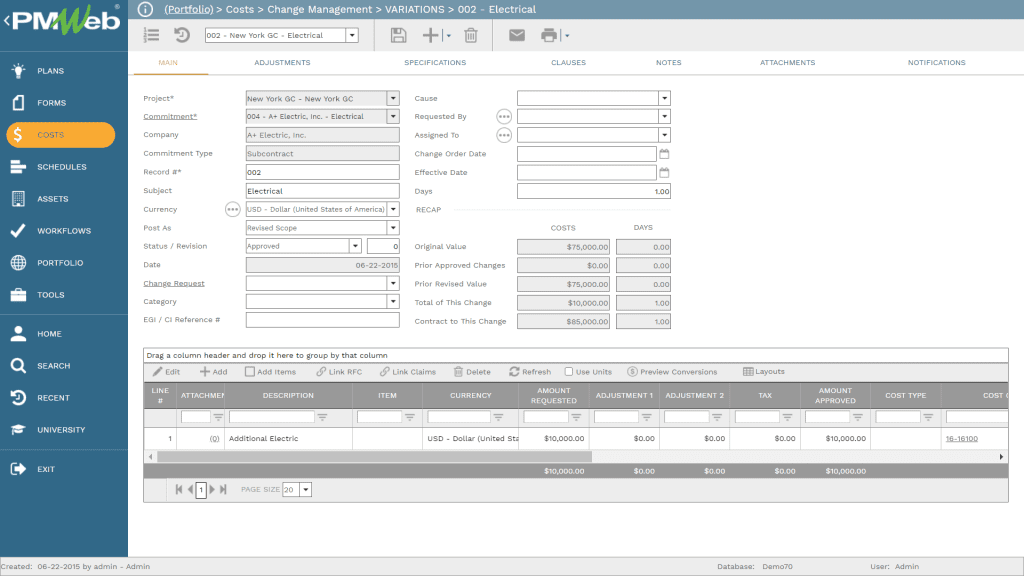Open the print options dropdown arrow
The height and width of the screenshot is (576, 1024).
pos(567,36)
